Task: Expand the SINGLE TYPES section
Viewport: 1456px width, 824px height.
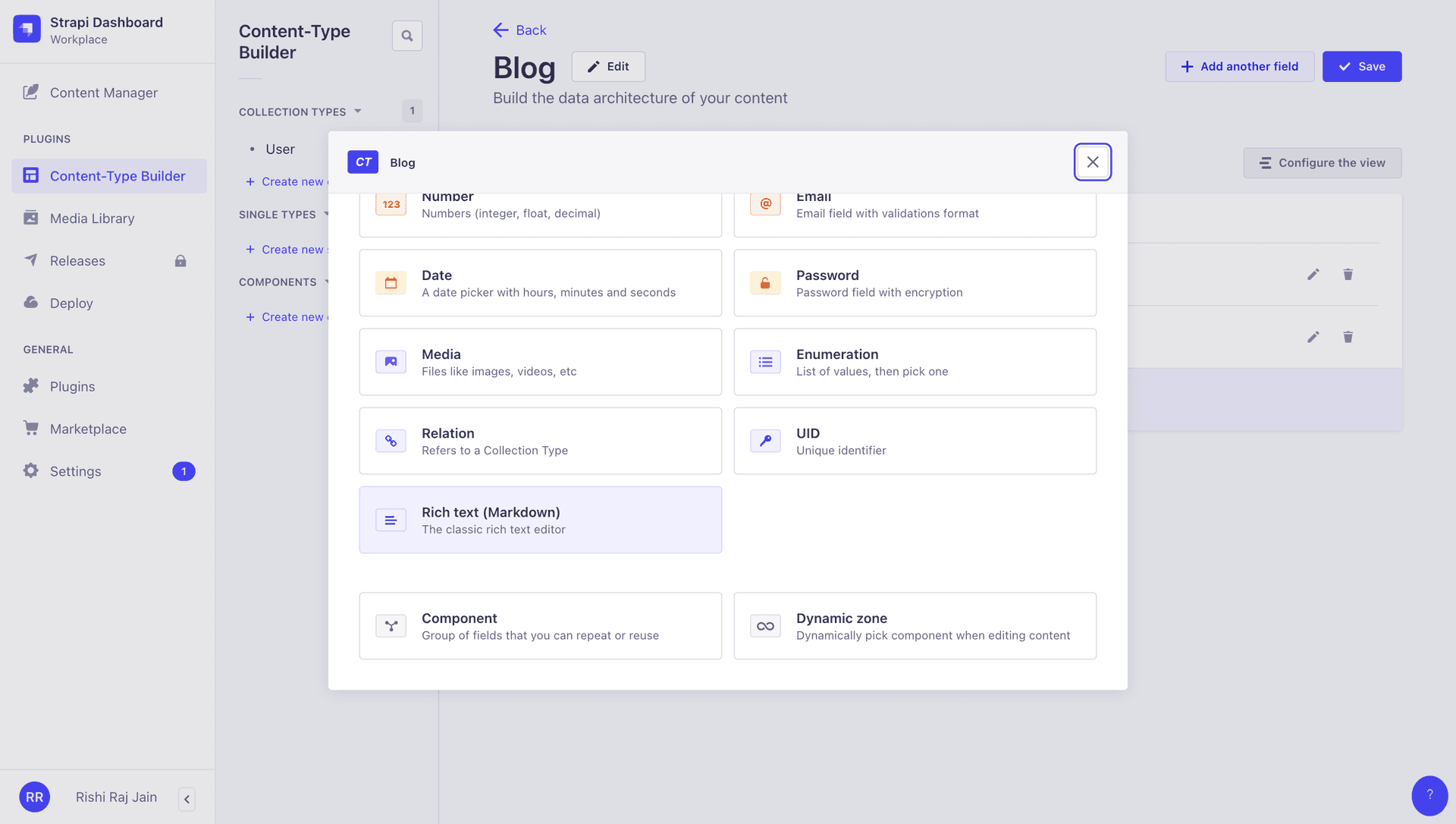Action: point(327,215)
